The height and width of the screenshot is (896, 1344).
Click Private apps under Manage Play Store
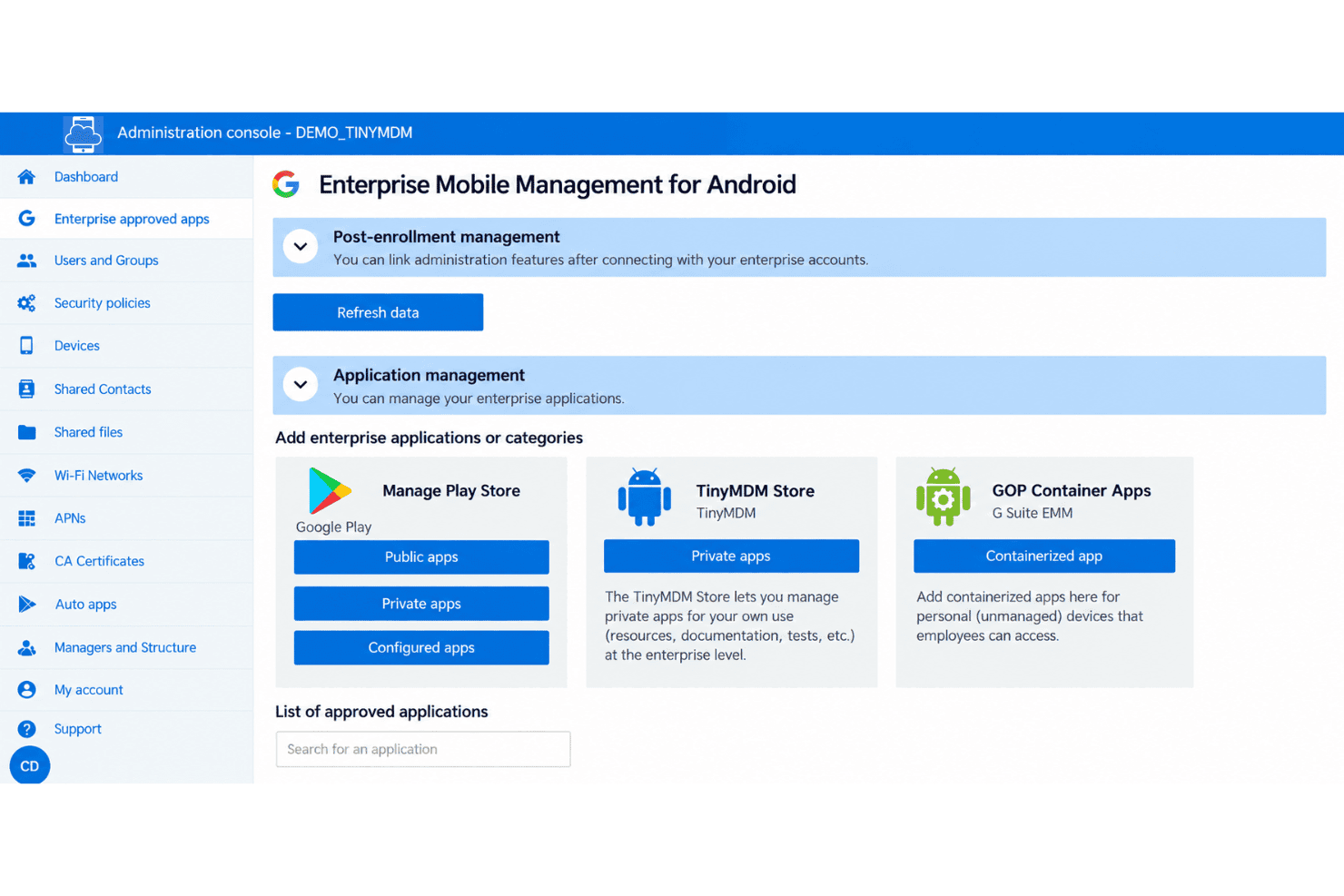click(421, 604)
